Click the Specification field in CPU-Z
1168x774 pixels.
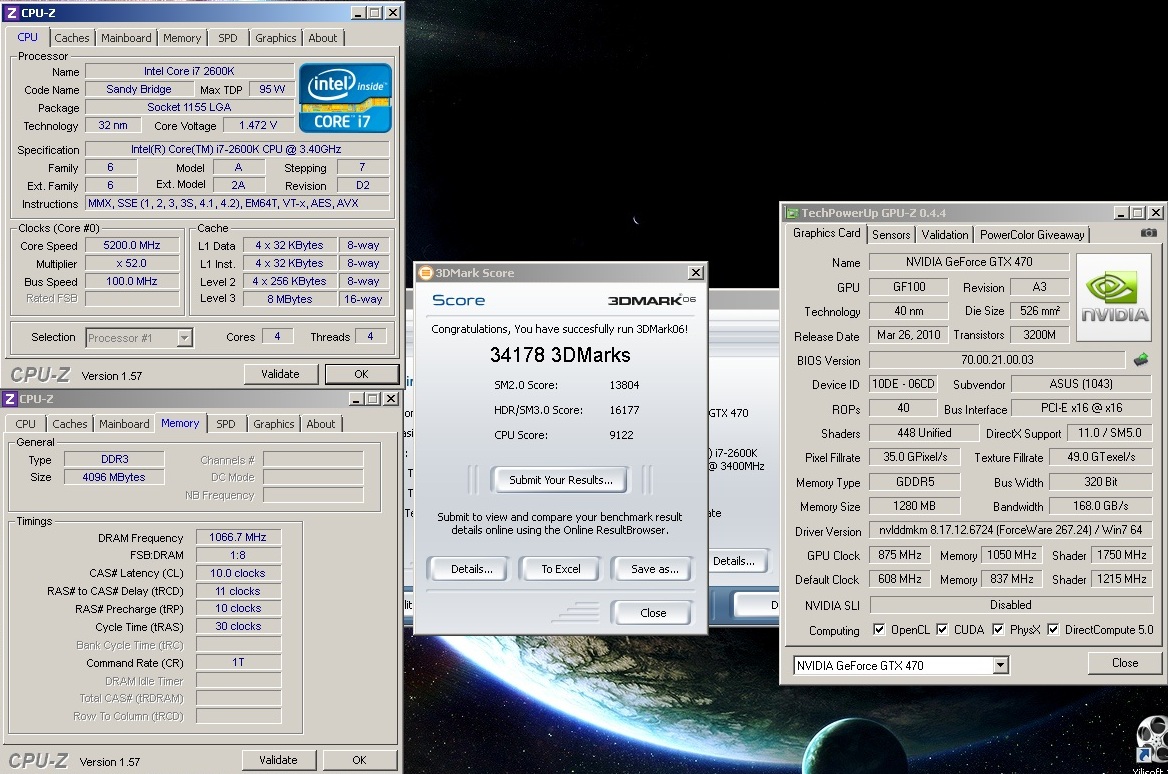point(238,149)
